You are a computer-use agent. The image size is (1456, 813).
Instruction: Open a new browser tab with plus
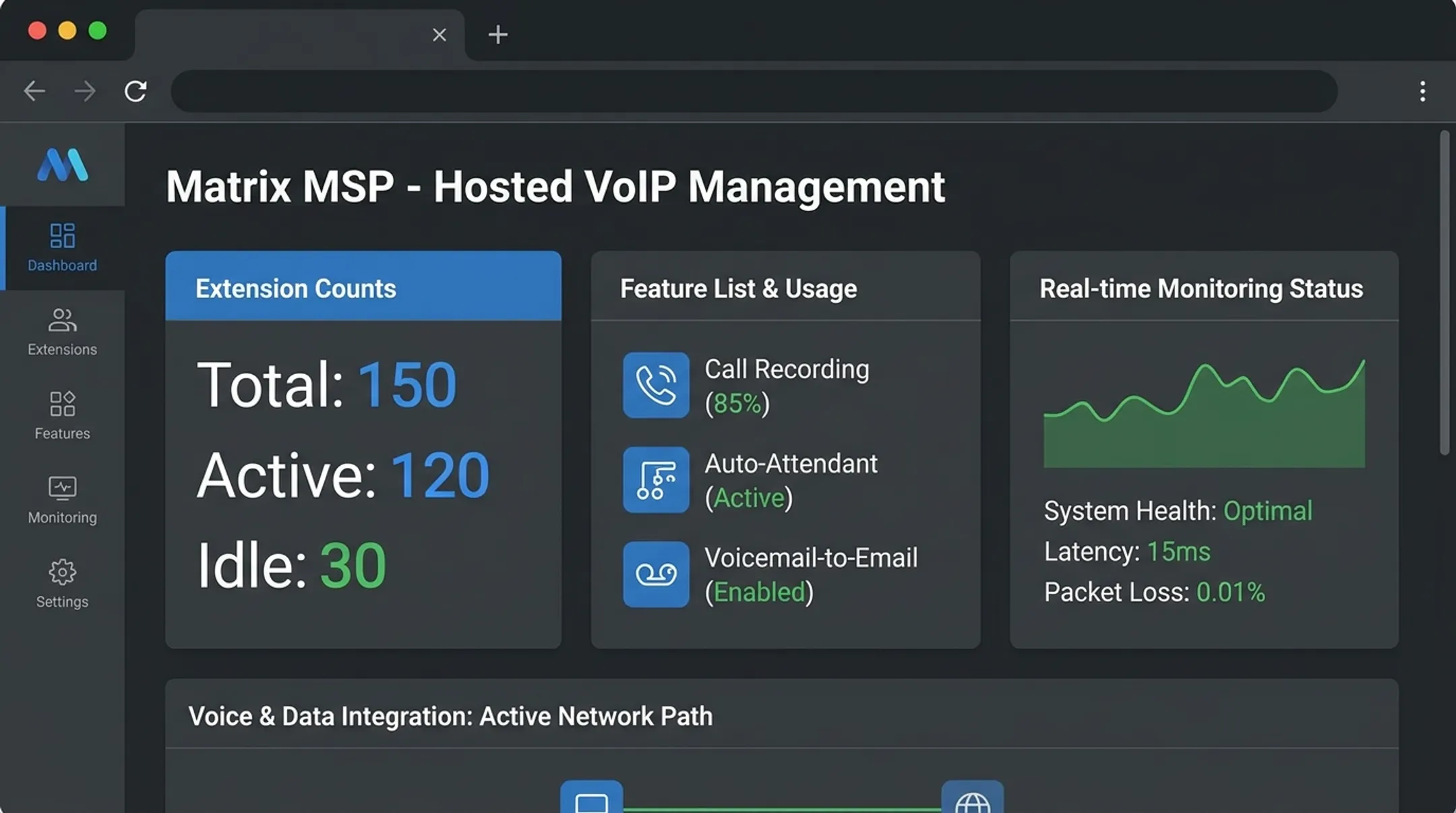pyautogui.click(x=497, y=34)
